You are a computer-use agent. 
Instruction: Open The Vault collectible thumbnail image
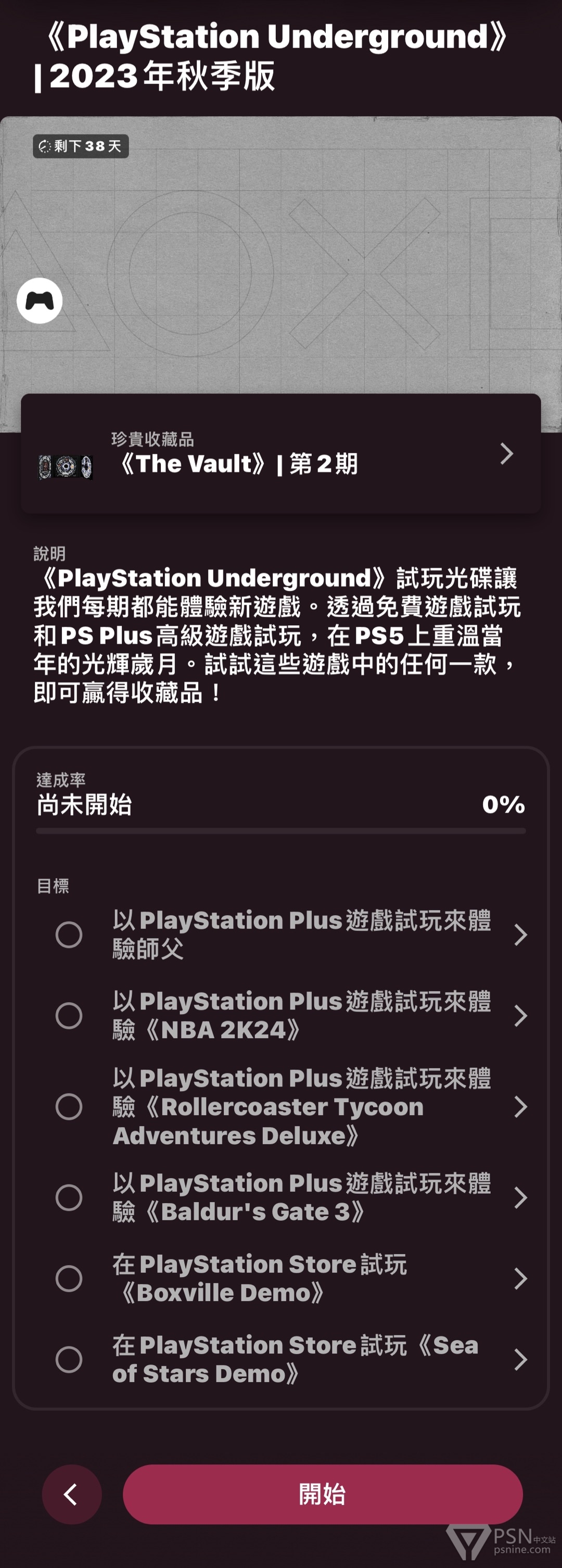[x=66, y=467]
